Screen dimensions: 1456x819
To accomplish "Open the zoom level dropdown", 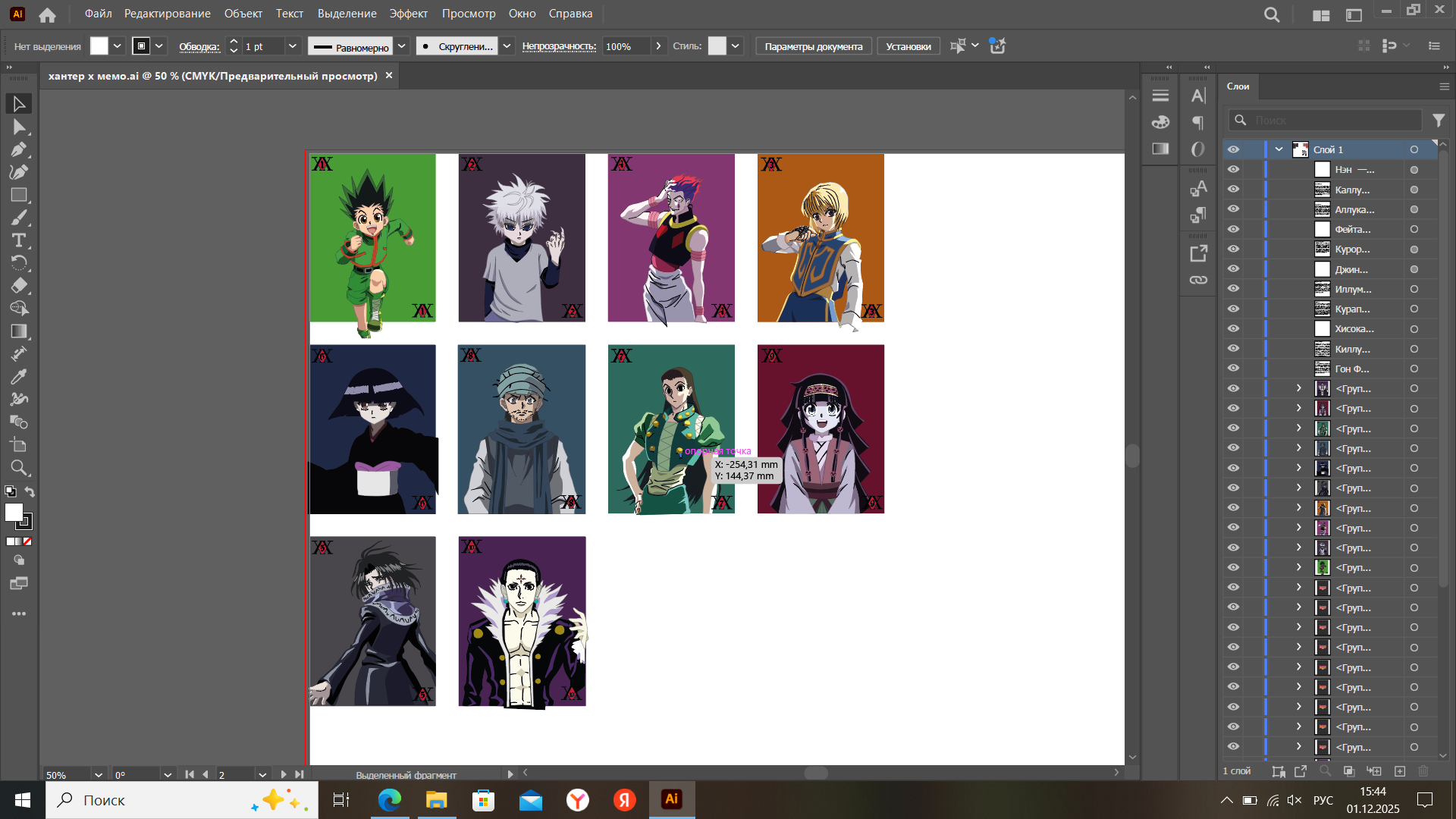I will 98,775.
